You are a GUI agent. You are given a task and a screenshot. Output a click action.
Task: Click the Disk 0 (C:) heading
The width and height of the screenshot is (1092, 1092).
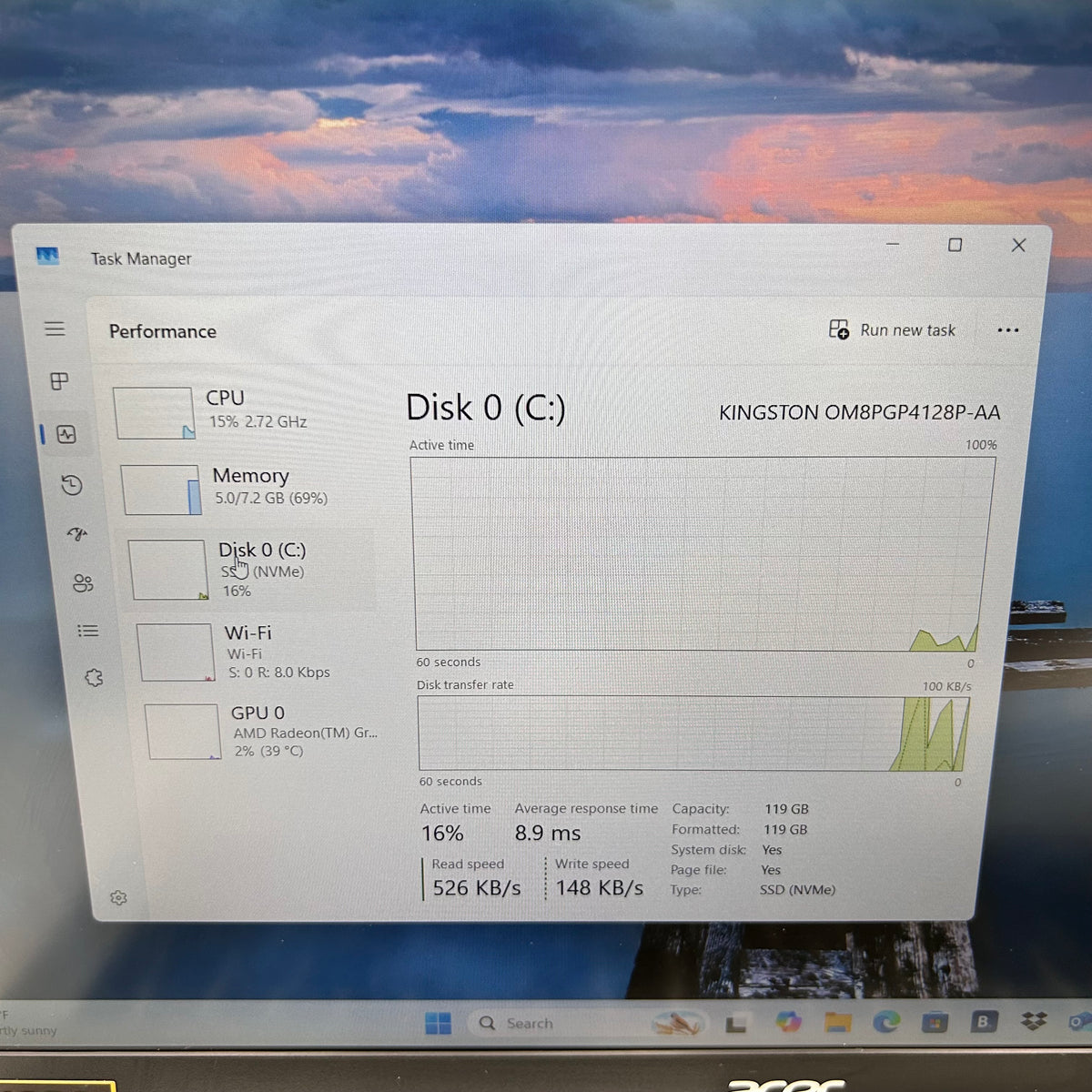[x=486, y=408]
